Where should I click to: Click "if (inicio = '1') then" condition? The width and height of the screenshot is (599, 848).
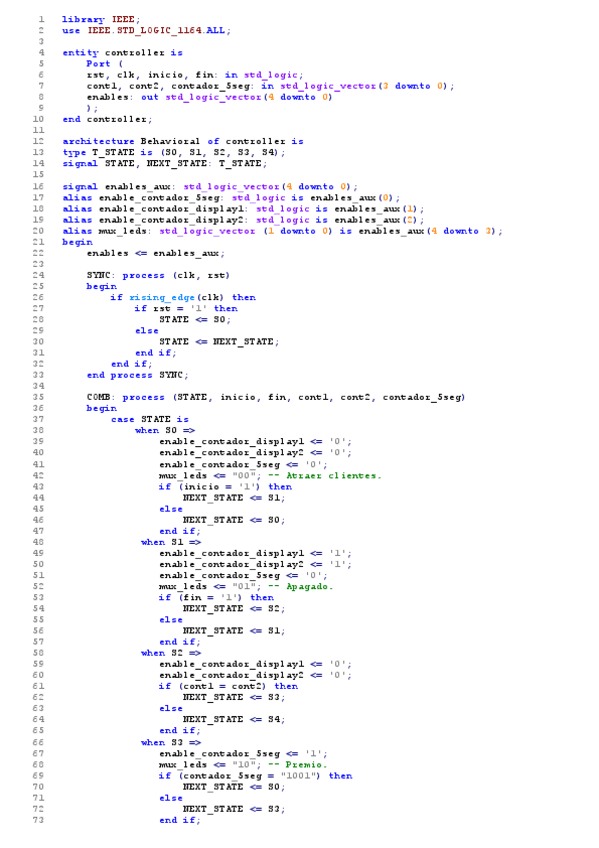point(225,487)
